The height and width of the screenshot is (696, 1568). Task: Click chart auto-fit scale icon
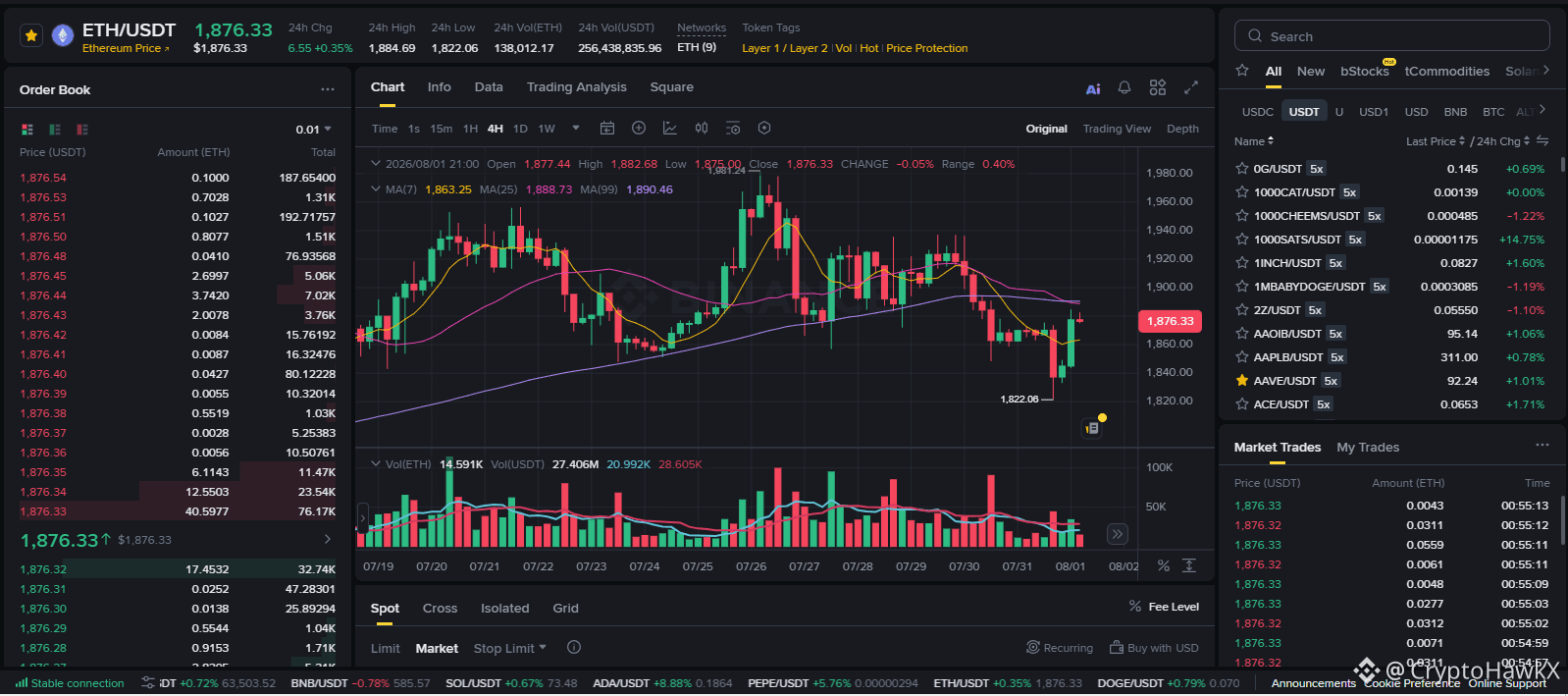click(1189, 565)
